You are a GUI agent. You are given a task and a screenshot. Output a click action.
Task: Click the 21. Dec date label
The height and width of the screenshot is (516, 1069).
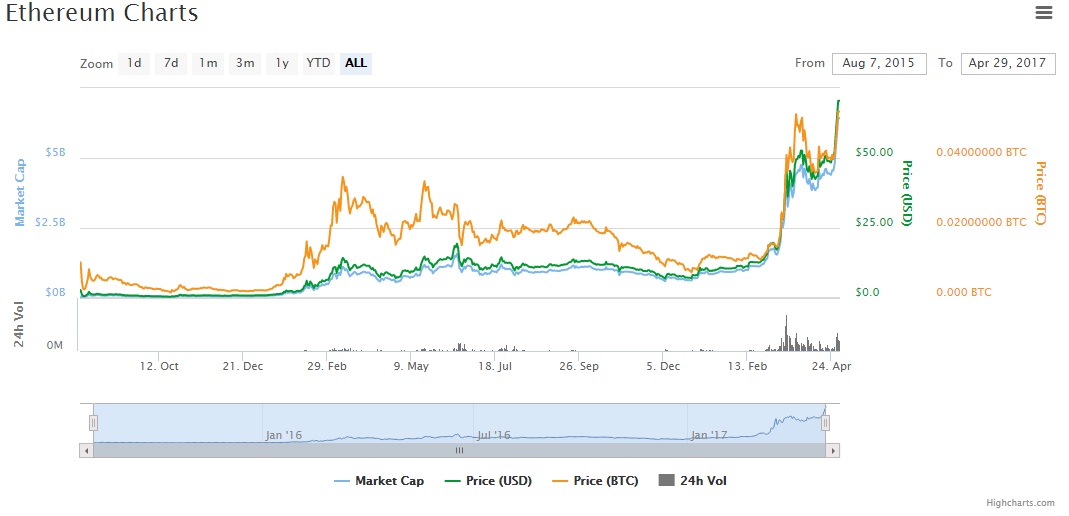coord(243,366)
